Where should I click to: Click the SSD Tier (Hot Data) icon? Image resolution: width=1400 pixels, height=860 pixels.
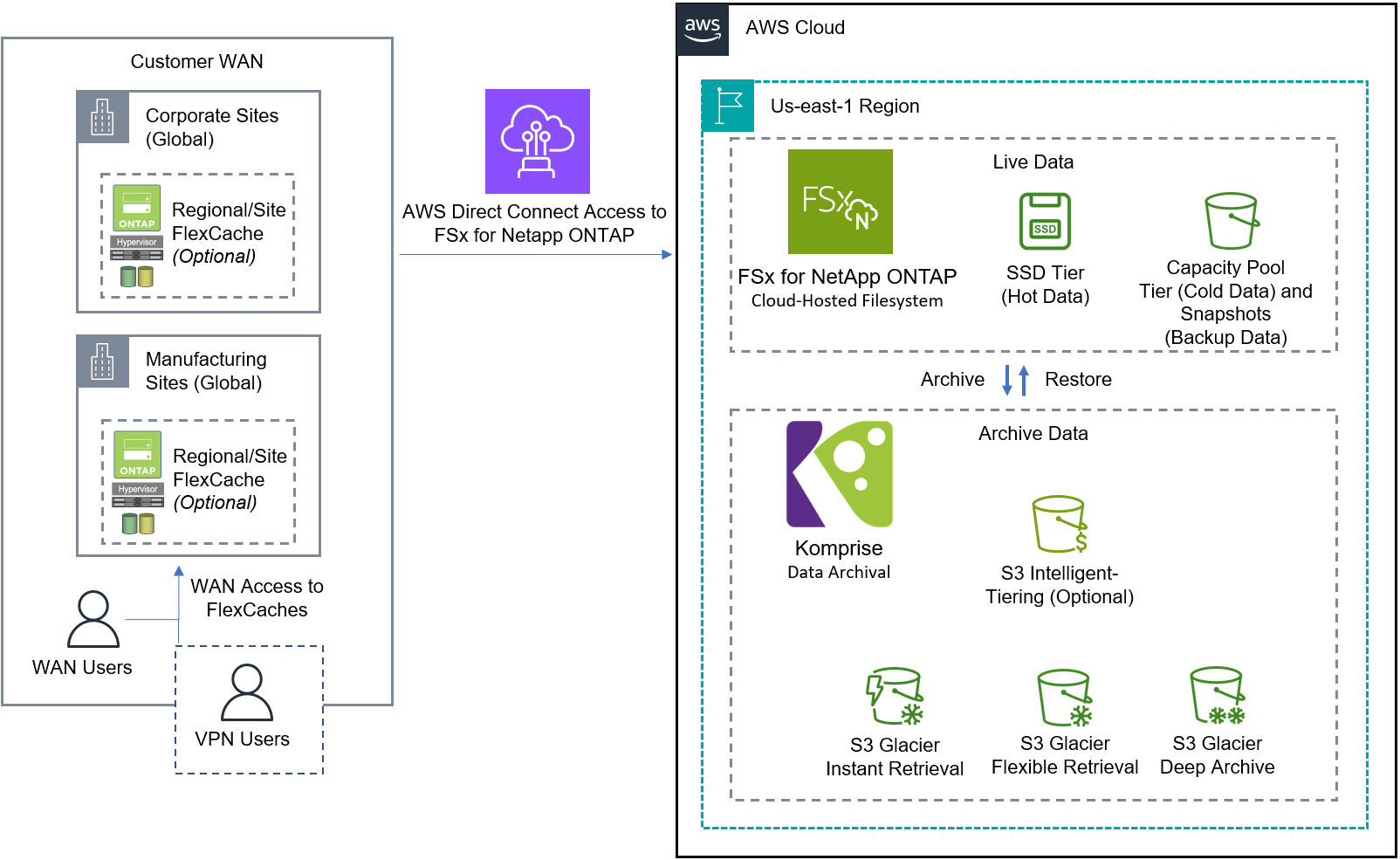[1044, 223]
